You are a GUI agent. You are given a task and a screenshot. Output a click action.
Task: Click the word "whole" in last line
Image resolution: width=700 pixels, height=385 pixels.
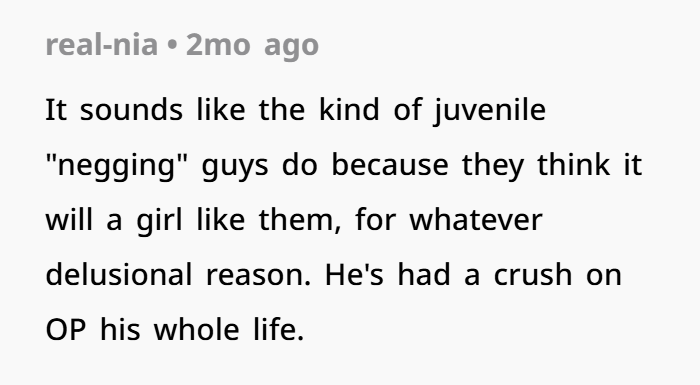pyautogui.click(x=196, y=330)
